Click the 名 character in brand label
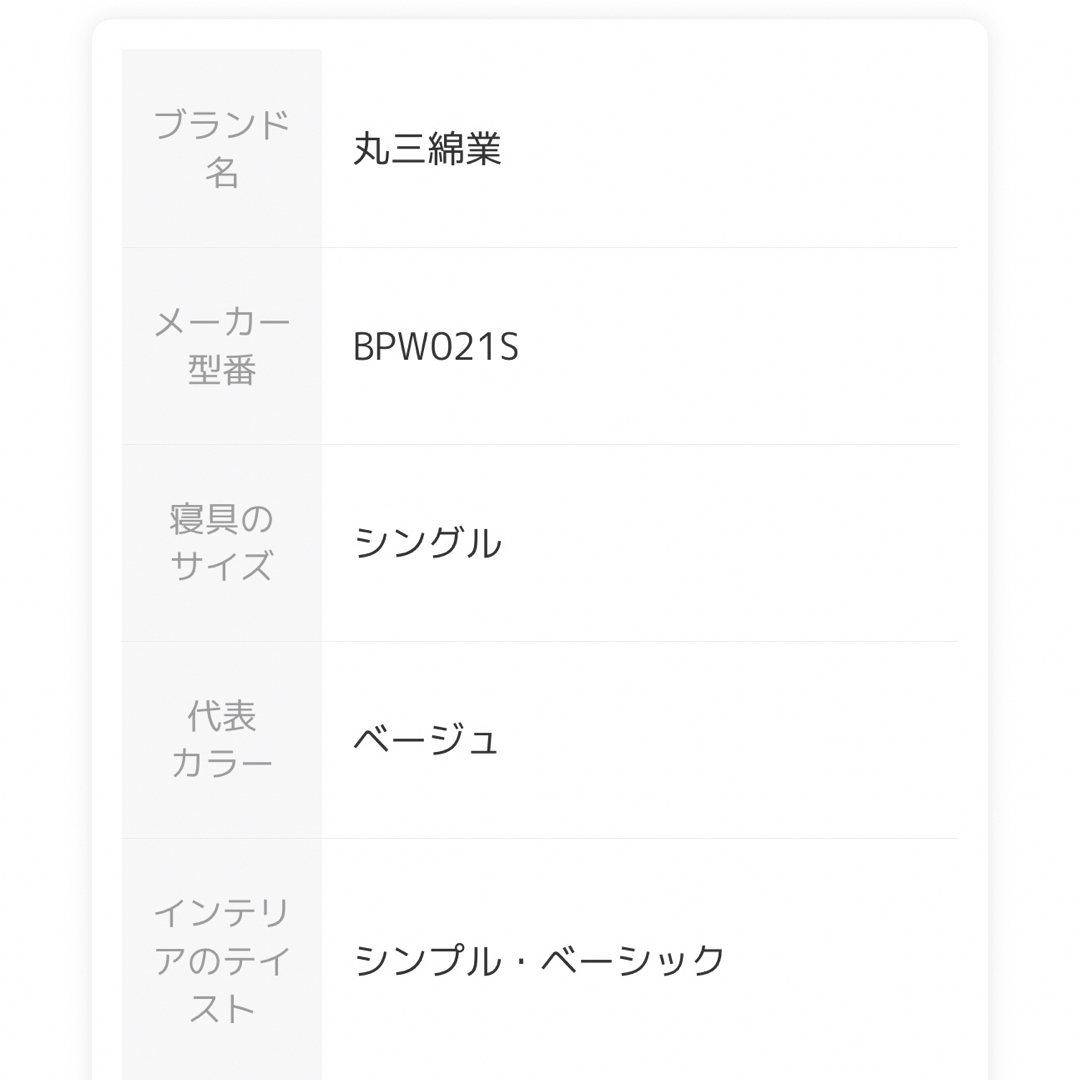 point(222,172)
